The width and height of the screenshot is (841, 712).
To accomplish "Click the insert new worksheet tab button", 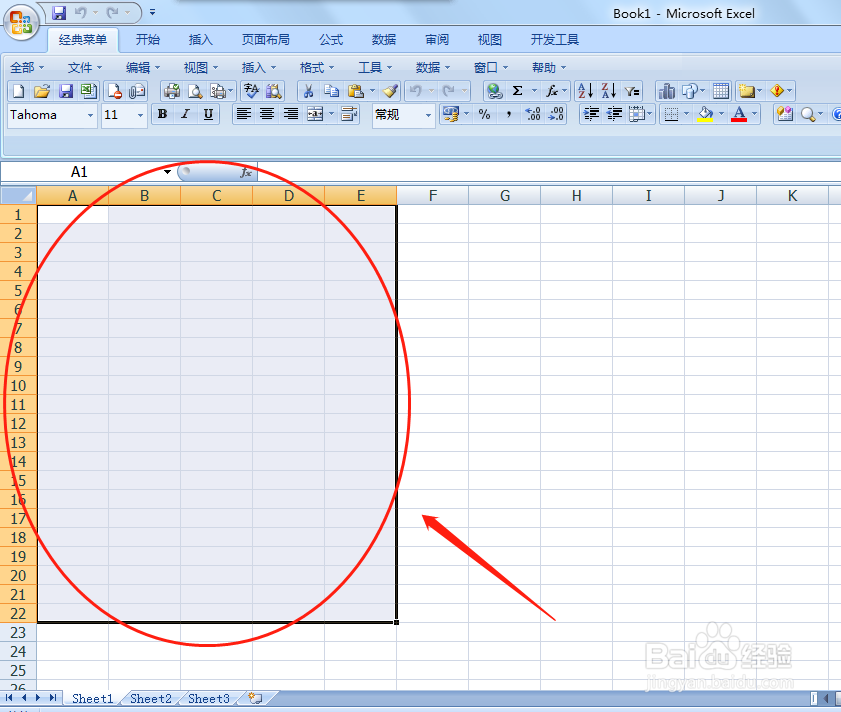I will coord(255,699).
